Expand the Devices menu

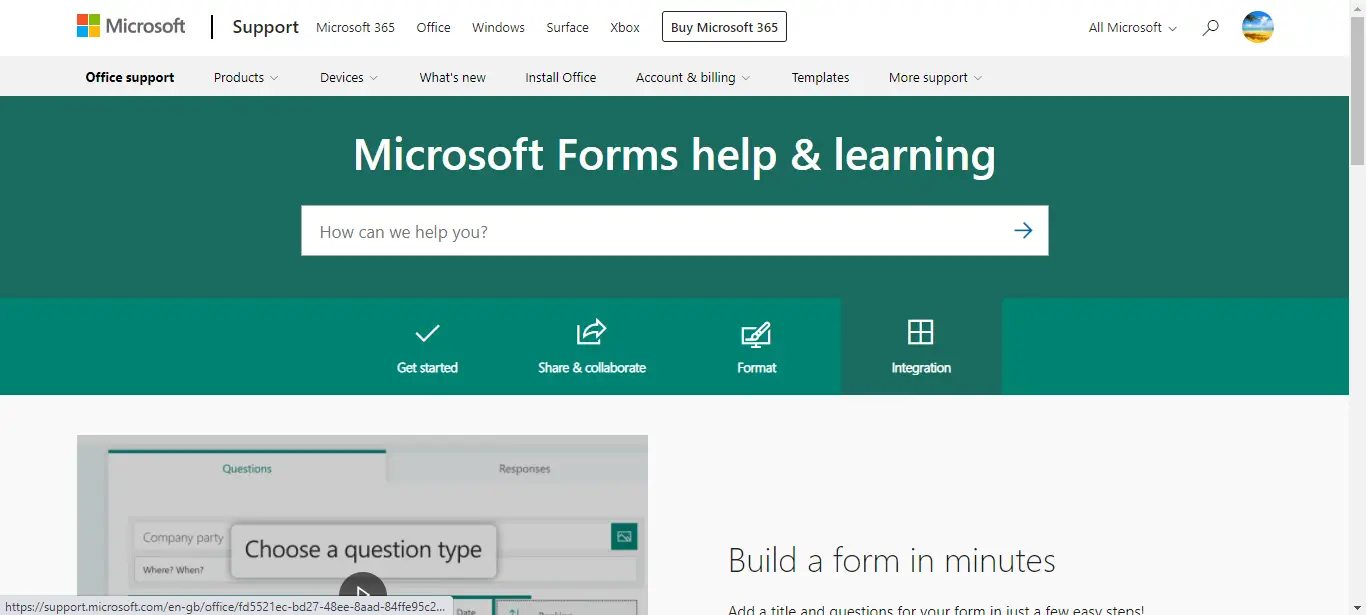click(349, 78)
